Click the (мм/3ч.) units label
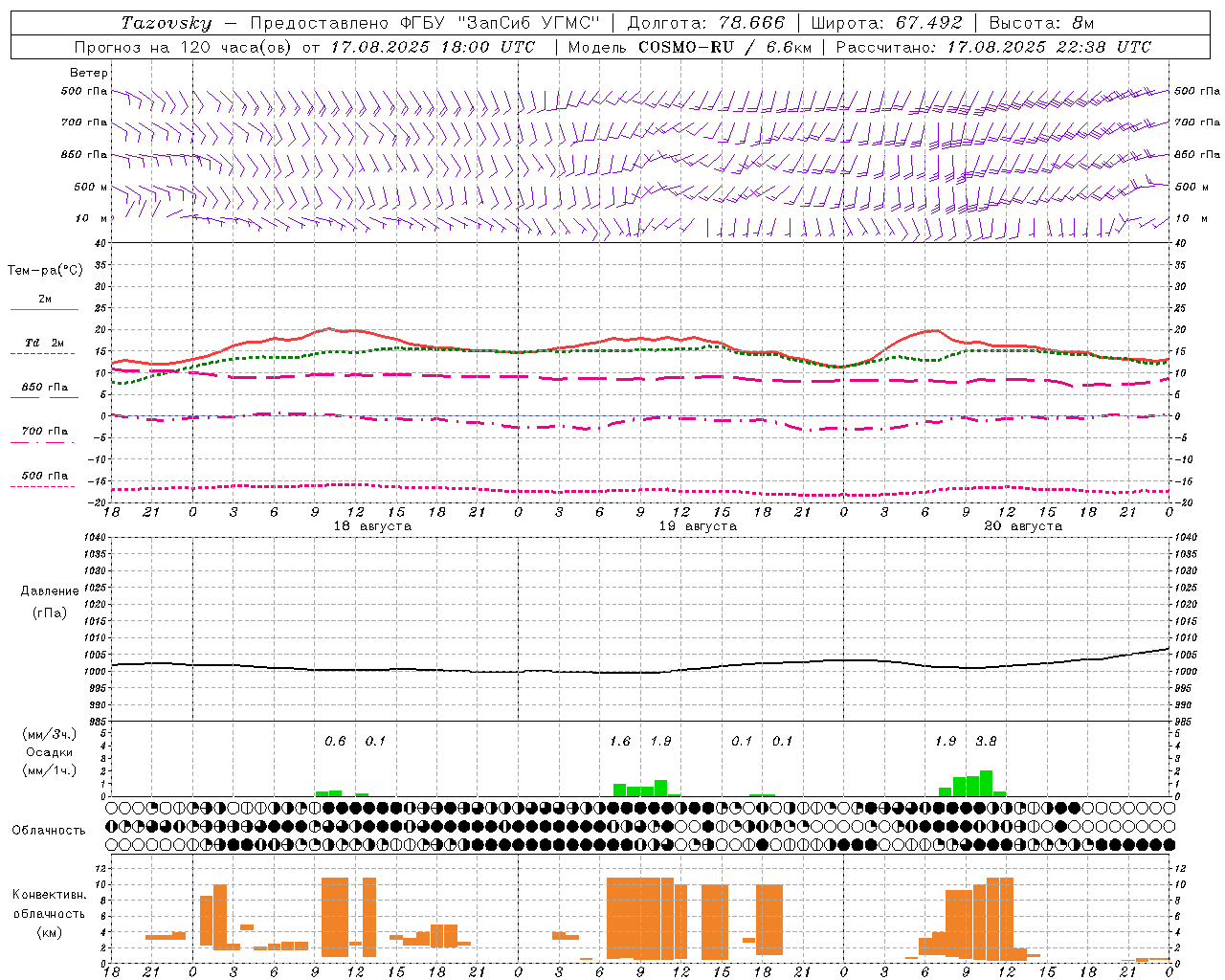The height and width of the screenshot is (980, 1225). pyautogui.click(x=49, y=734)
